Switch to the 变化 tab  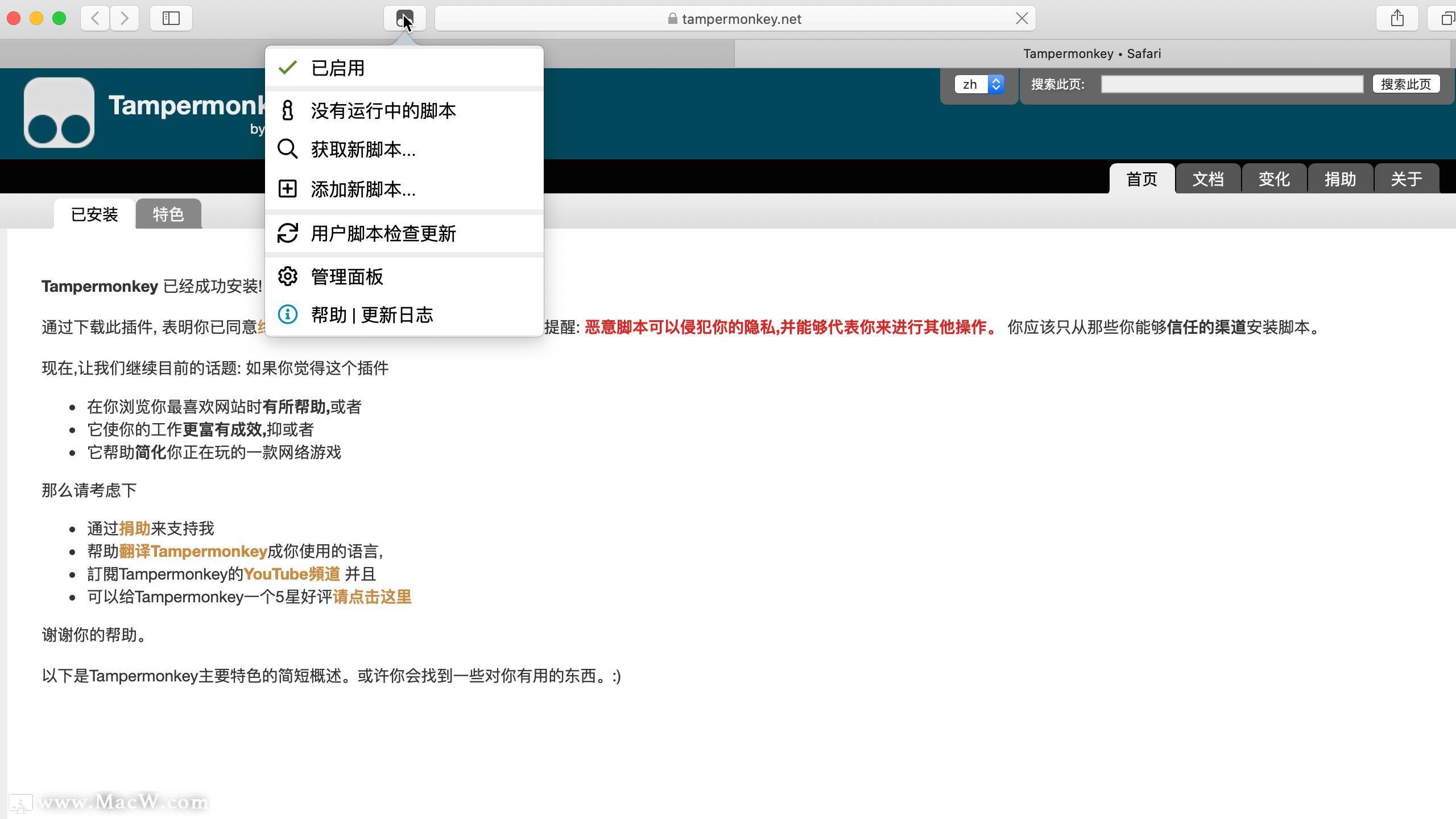click(x=1274, y=179)
